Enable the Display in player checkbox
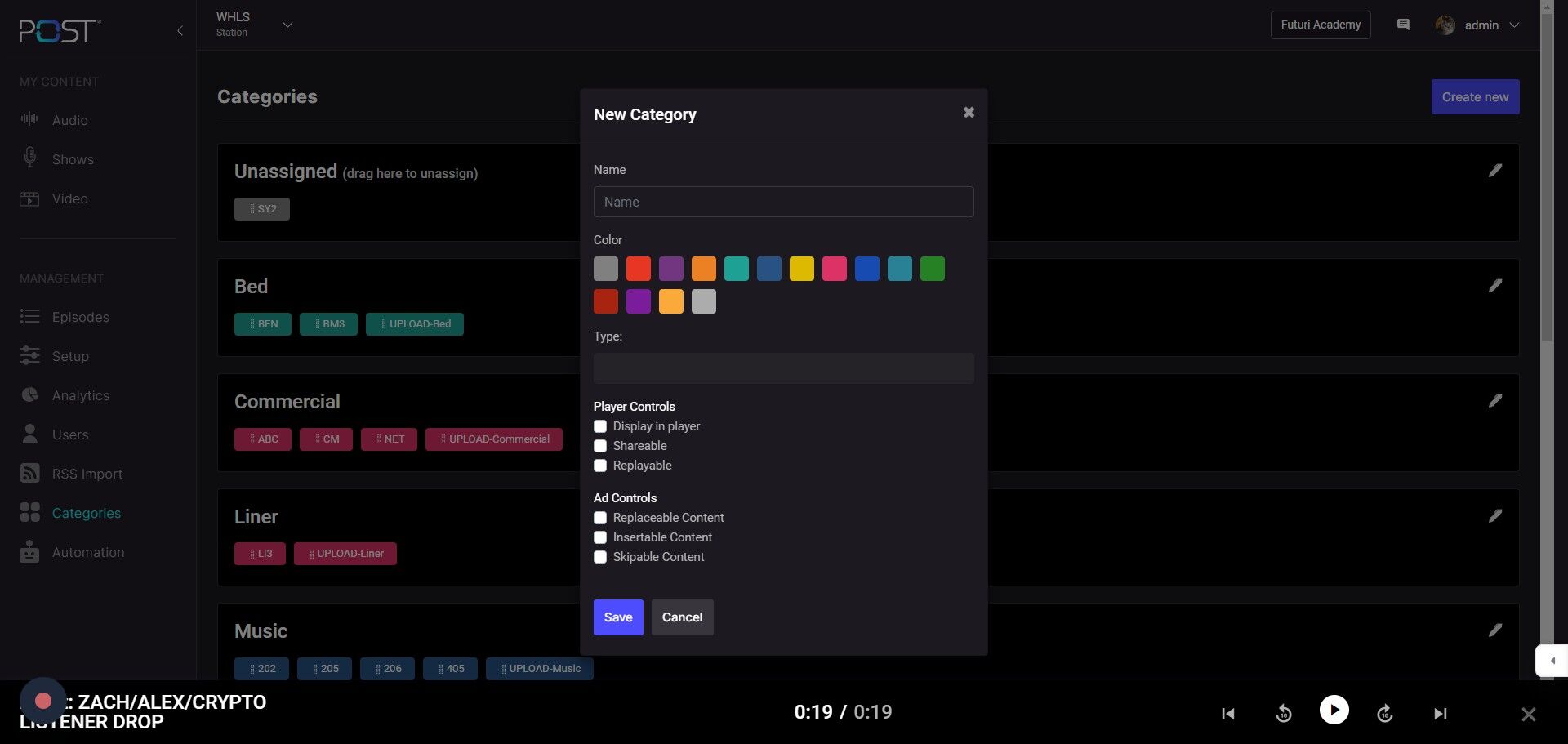This screenshot has height=744, width=1568. tap(600, 426)
